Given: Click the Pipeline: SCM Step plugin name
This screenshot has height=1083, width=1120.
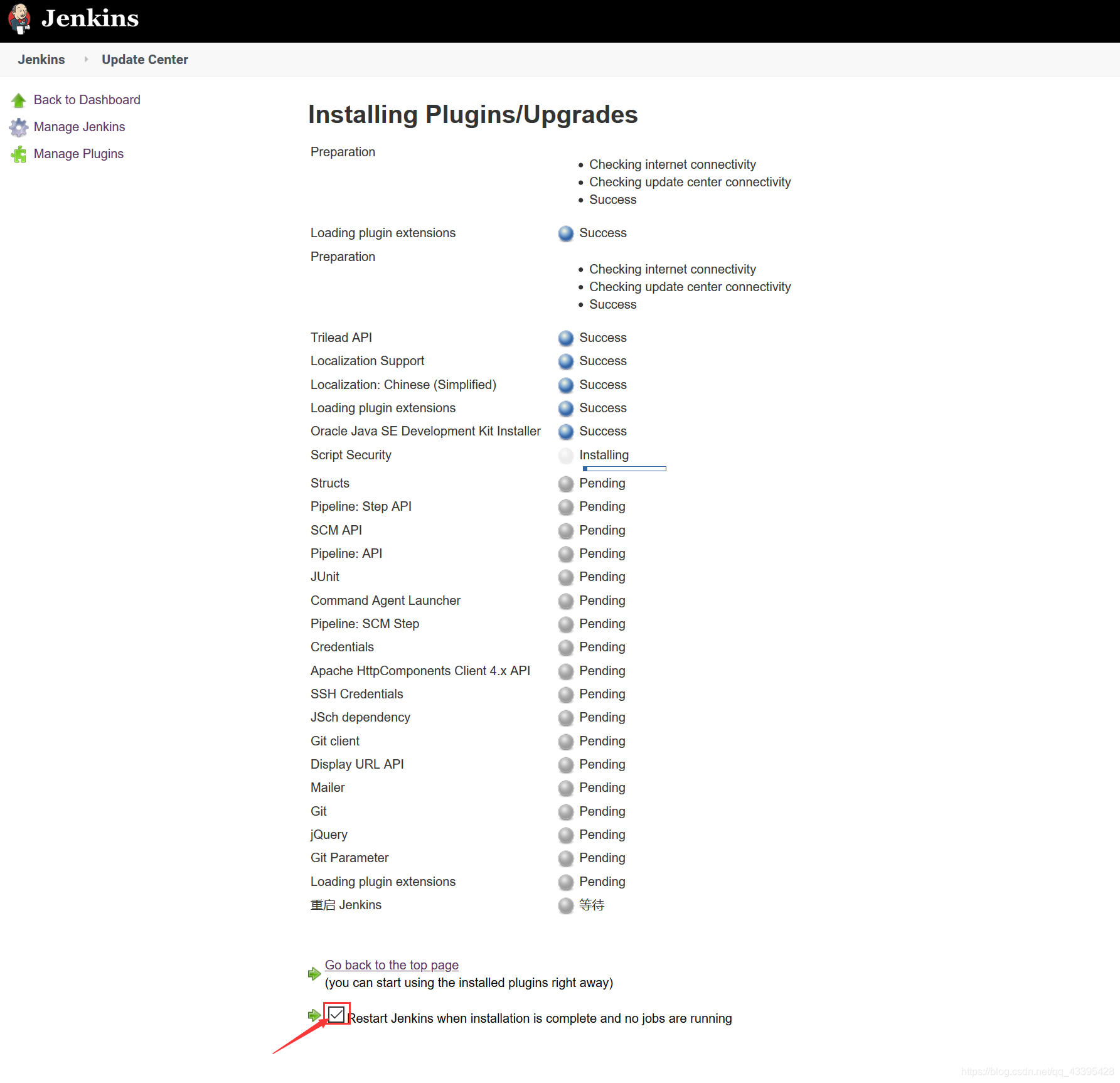Looking at the screenshot, I should point(365,624).
